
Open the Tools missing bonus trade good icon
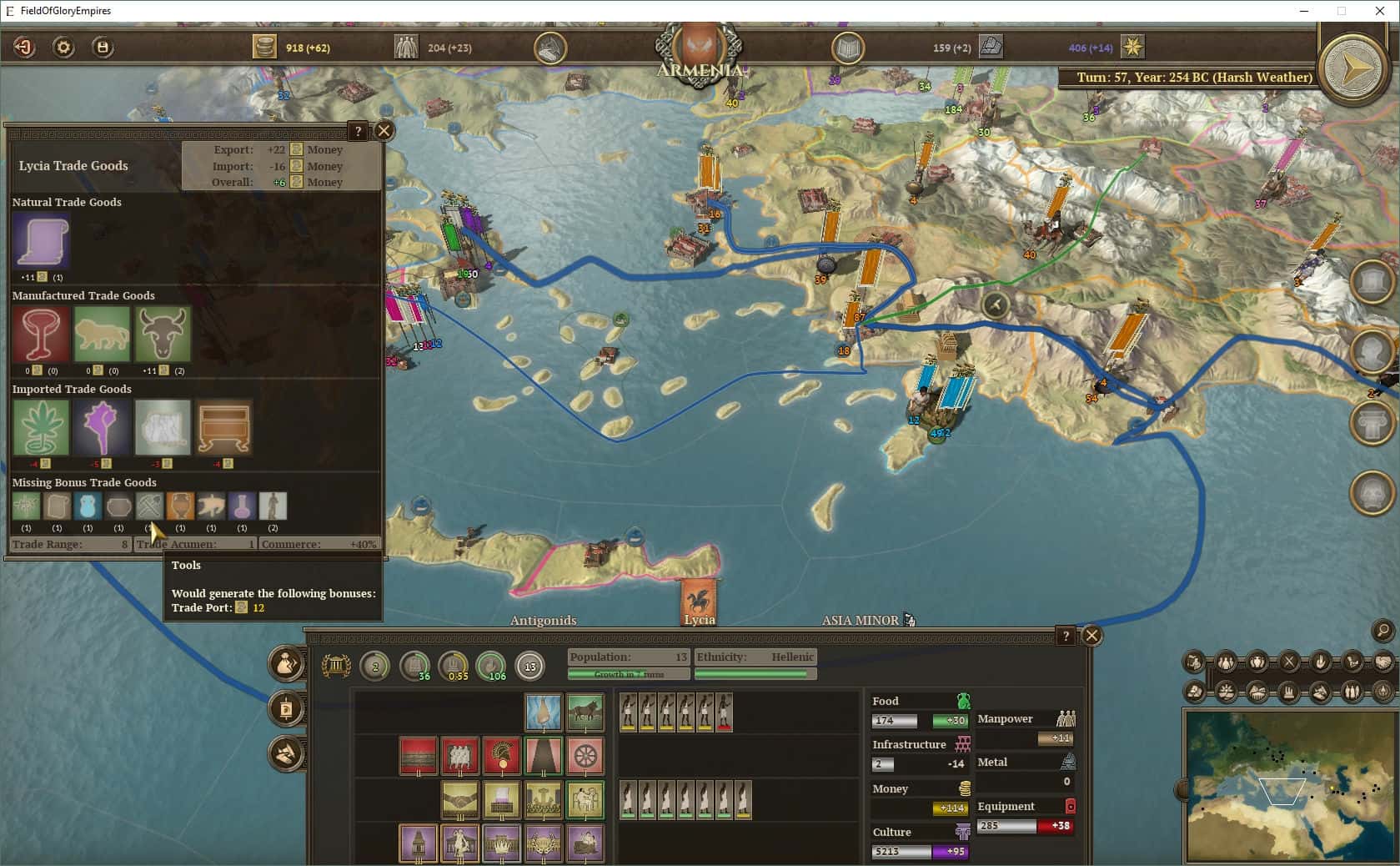tap(150, 505)
